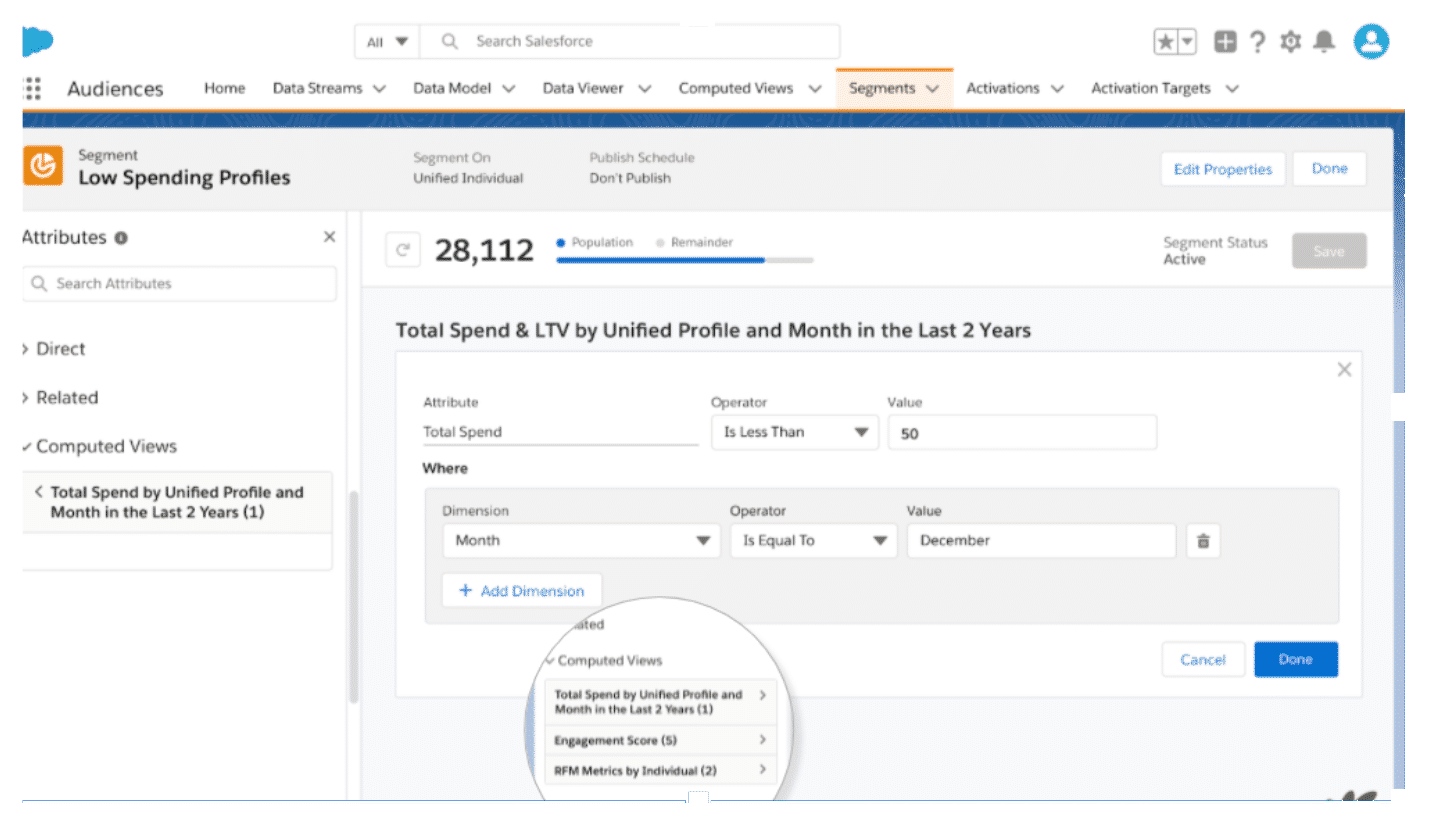Click the Edit Properties button
1455x826 pixels.
pyautogui.click(x=1222, y=168)
